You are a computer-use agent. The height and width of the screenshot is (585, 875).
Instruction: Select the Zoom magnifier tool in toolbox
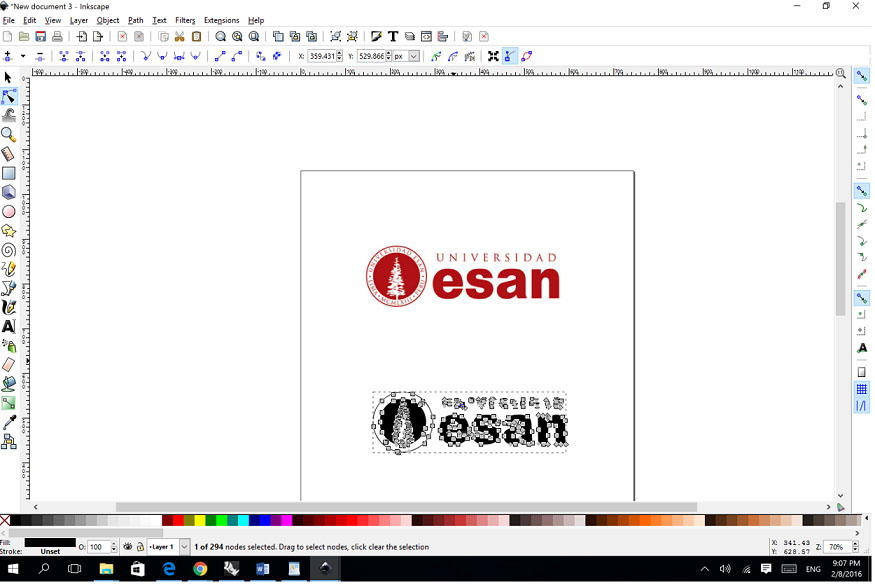[x=8, y=135]
